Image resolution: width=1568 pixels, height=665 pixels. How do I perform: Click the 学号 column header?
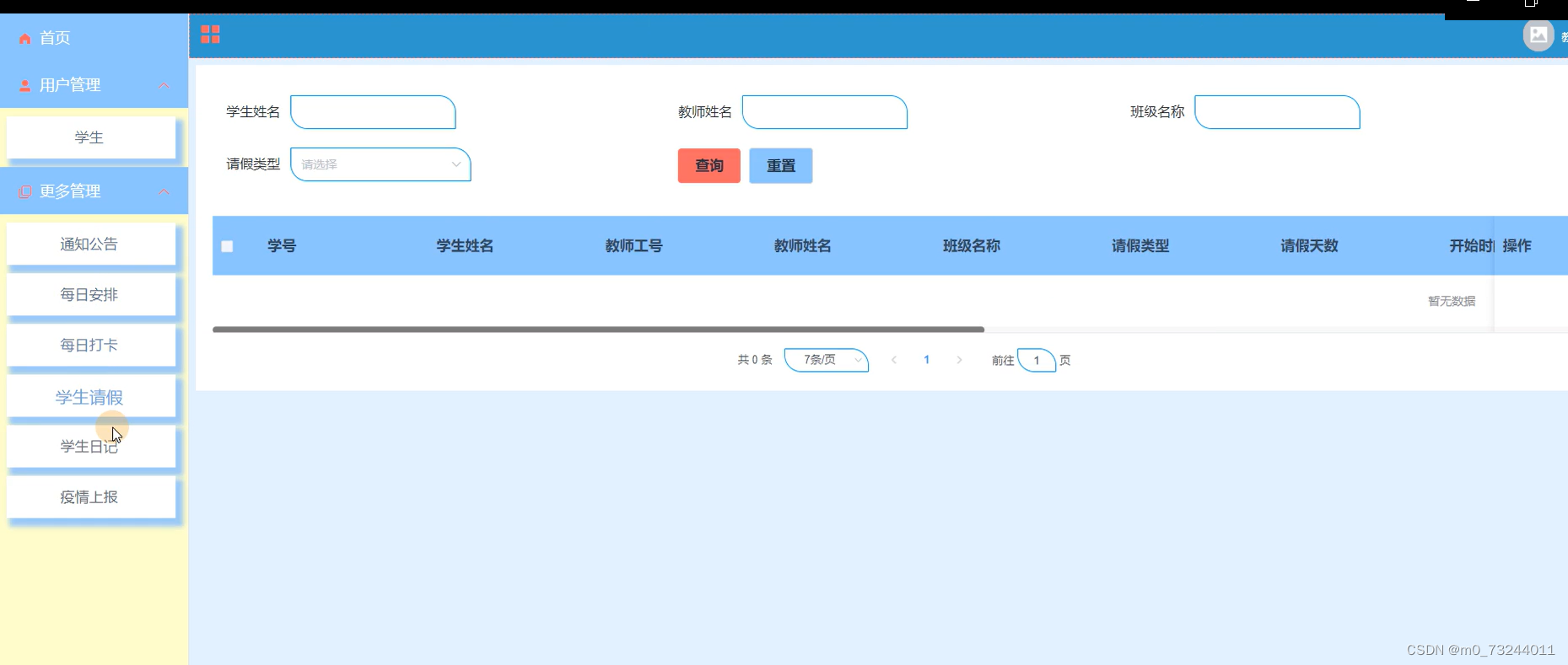pyautogui.click(x=282, y=246)
